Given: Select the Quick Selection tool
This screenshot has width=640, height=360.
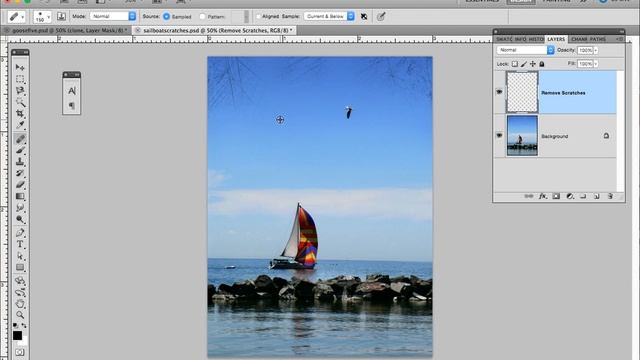Looking at the screenshot, I should click(x=20, y=102).
